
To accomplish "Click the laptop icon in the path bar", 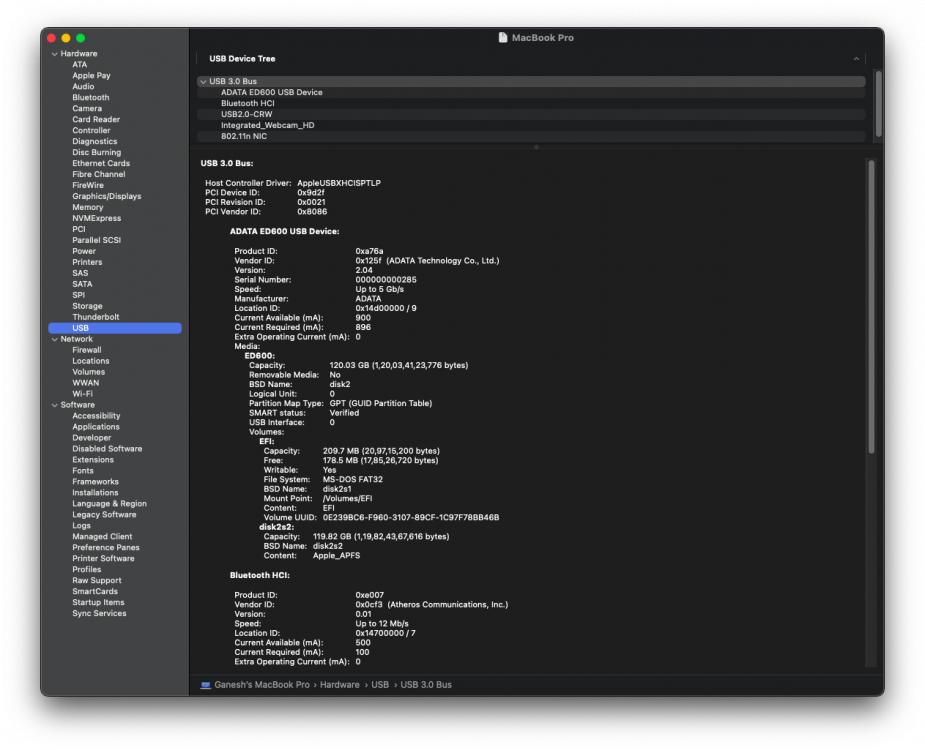I will tap(205, 685).
